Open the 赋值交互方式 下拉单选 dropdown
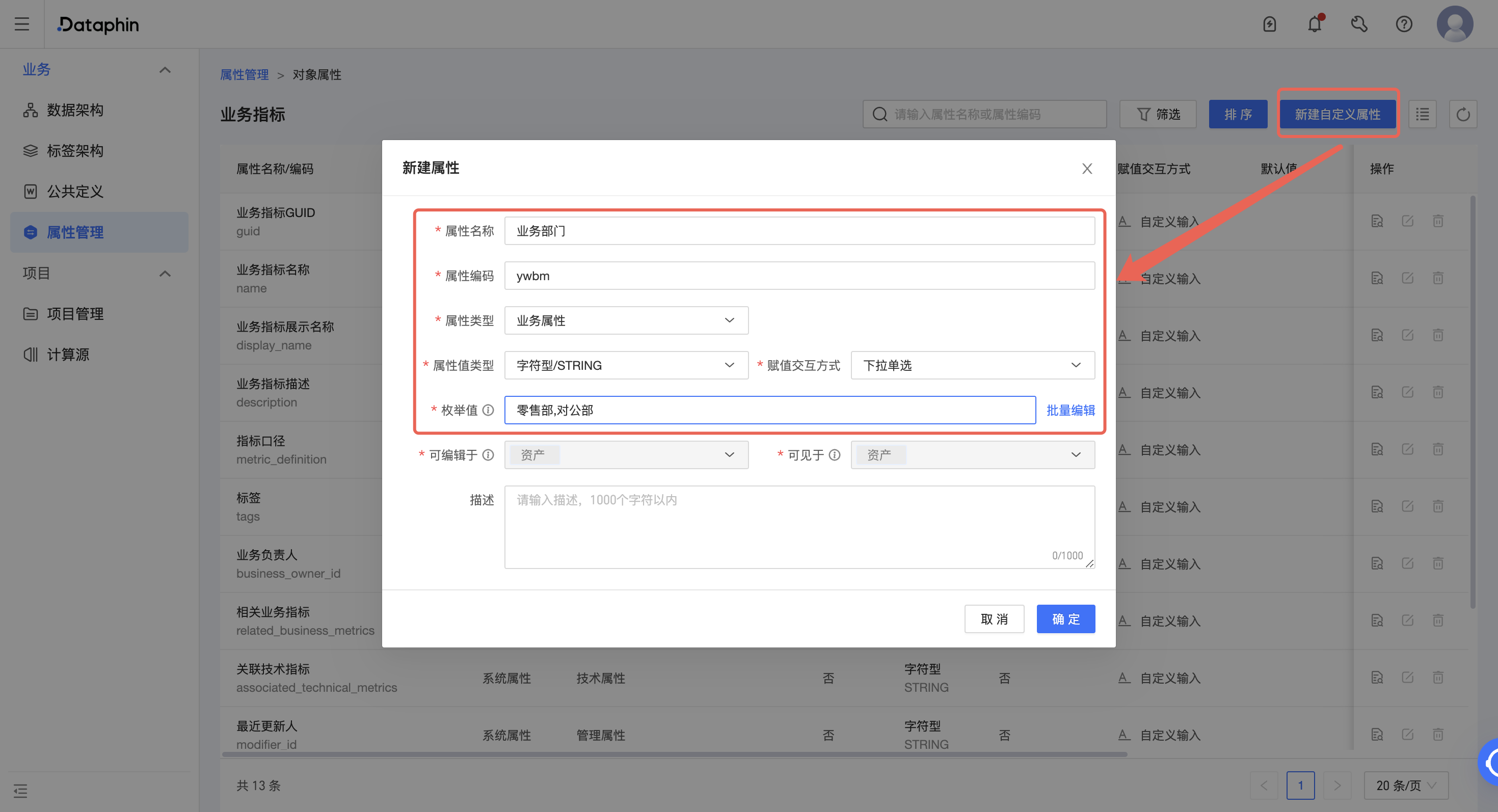 point(972,365)
